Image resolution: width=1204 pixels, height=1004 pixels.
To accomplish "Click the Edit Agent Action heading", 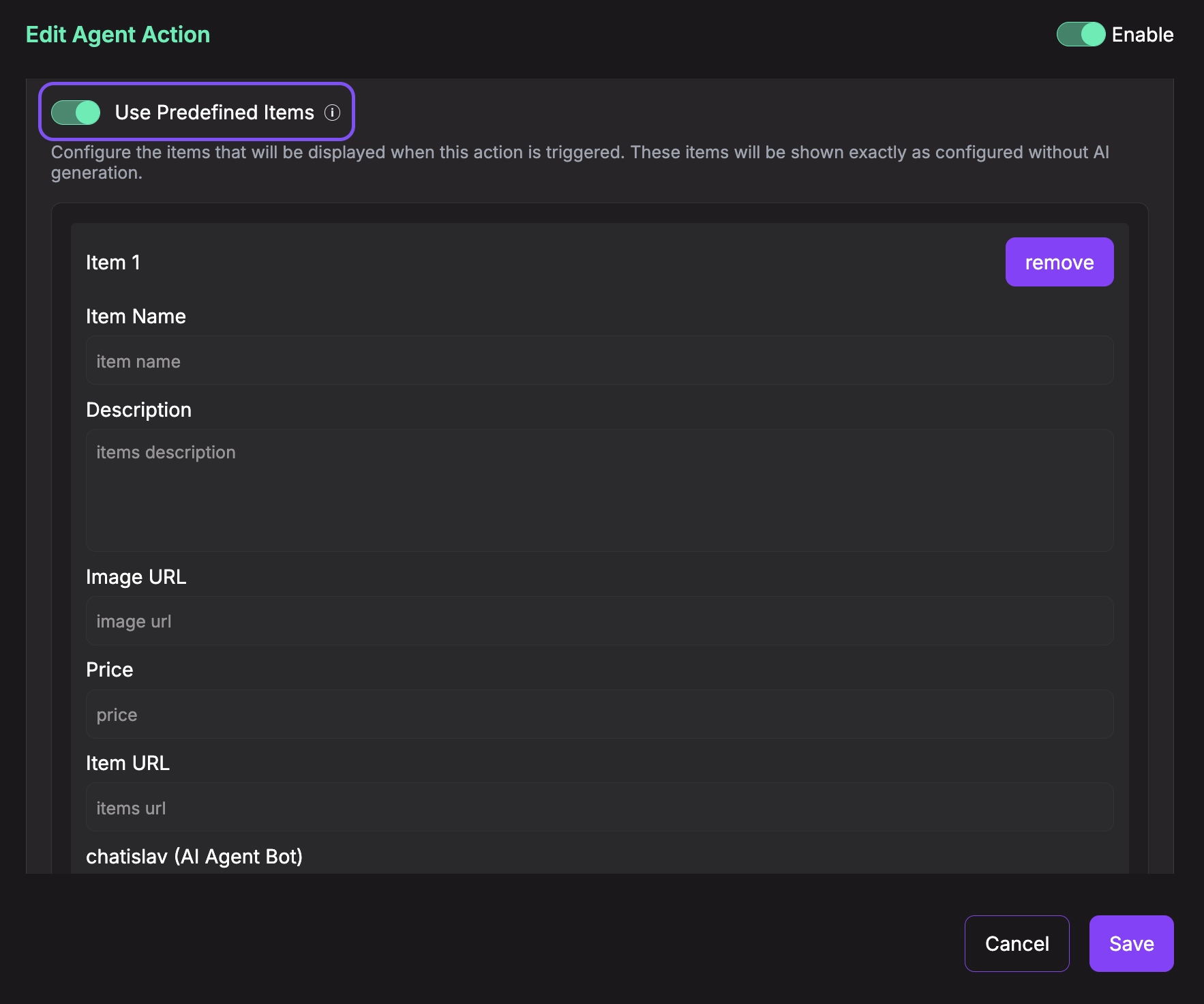I will pos(117,33).
